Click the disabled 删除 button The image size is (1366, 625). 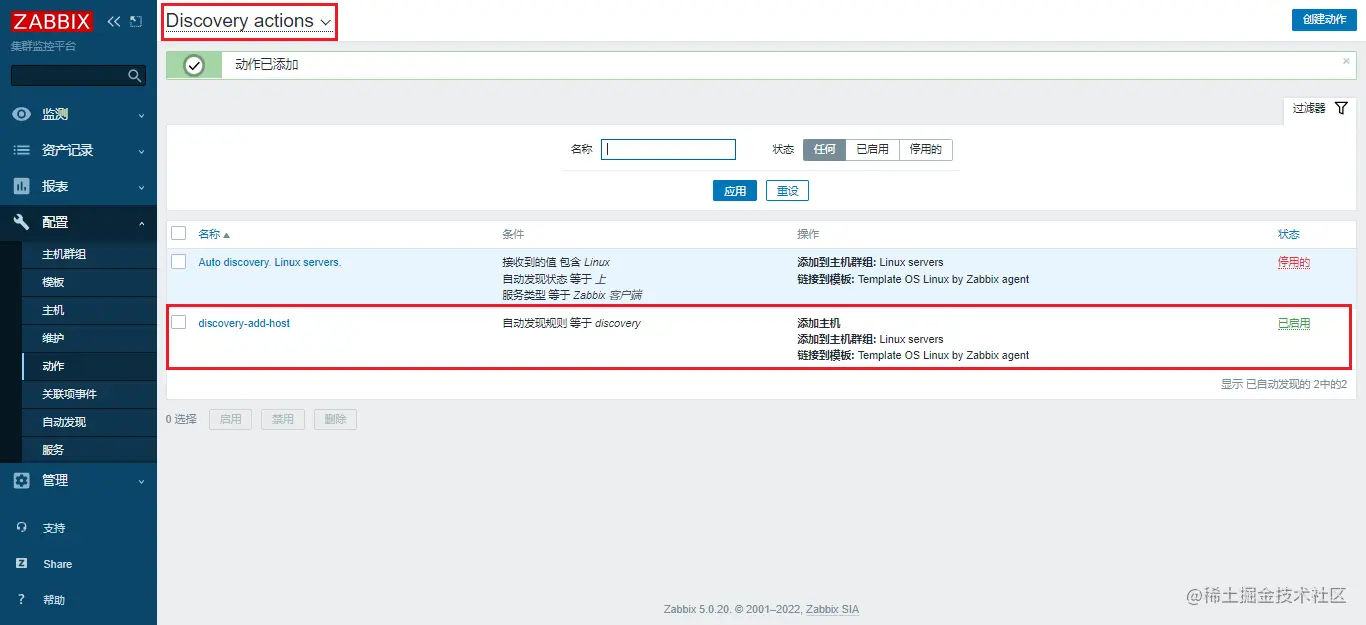pyautogui.click(x=335, y=419)
